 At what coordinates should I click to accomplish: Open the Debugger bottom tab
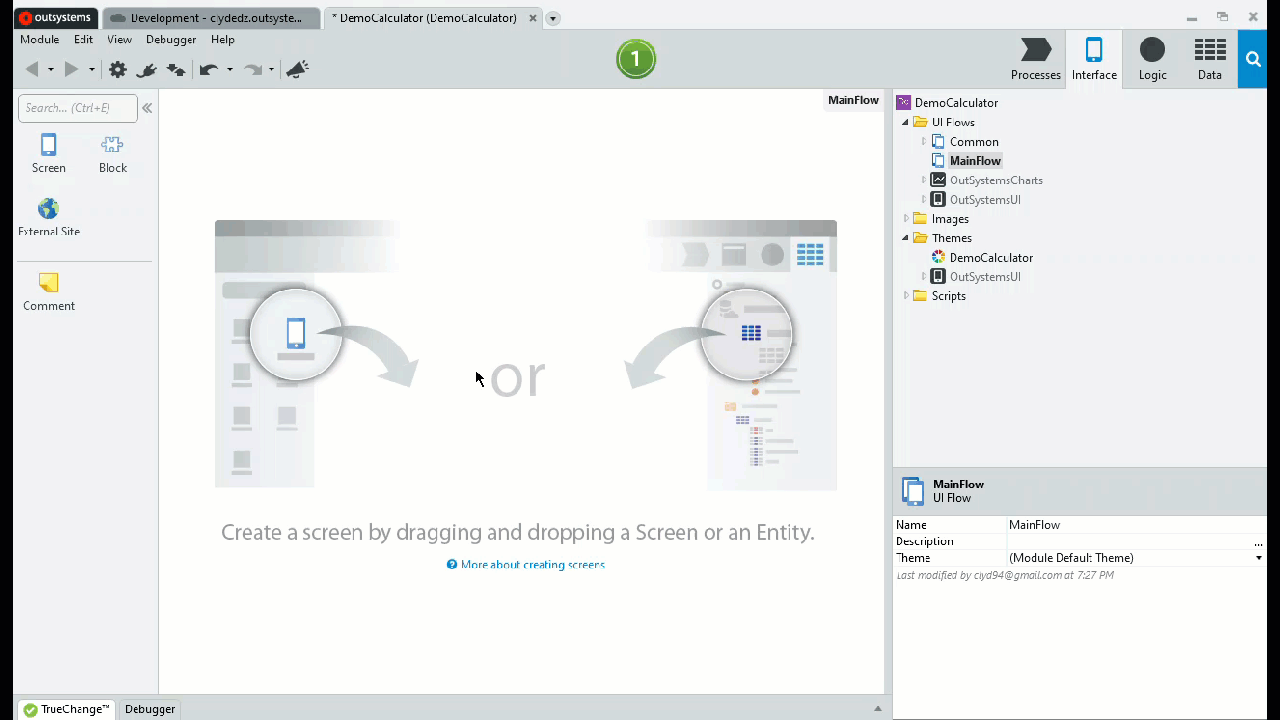click(150, 709)
